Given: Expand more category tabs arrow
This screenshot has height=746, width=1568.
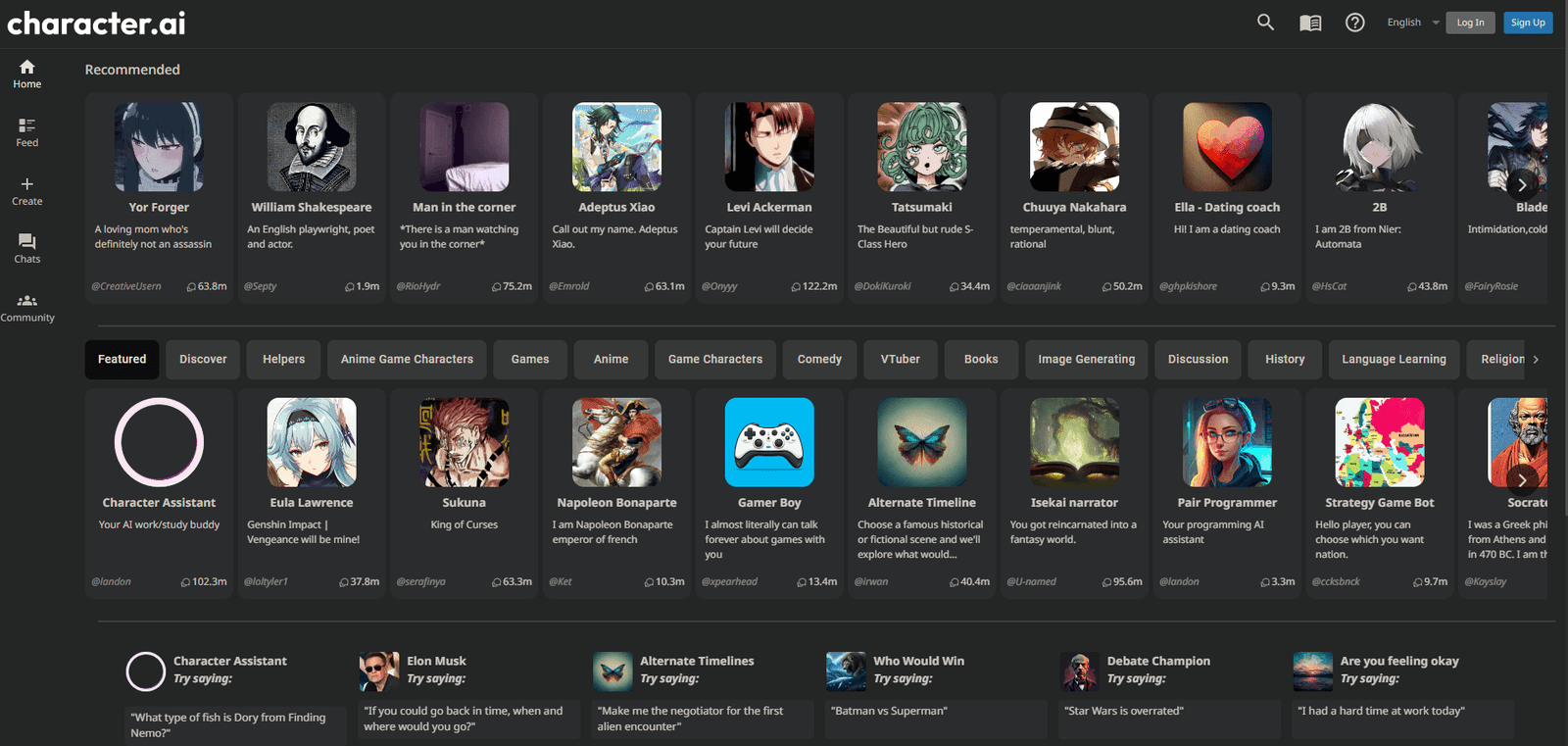Looking at the screenshot, I should (x=1536, y=360).
